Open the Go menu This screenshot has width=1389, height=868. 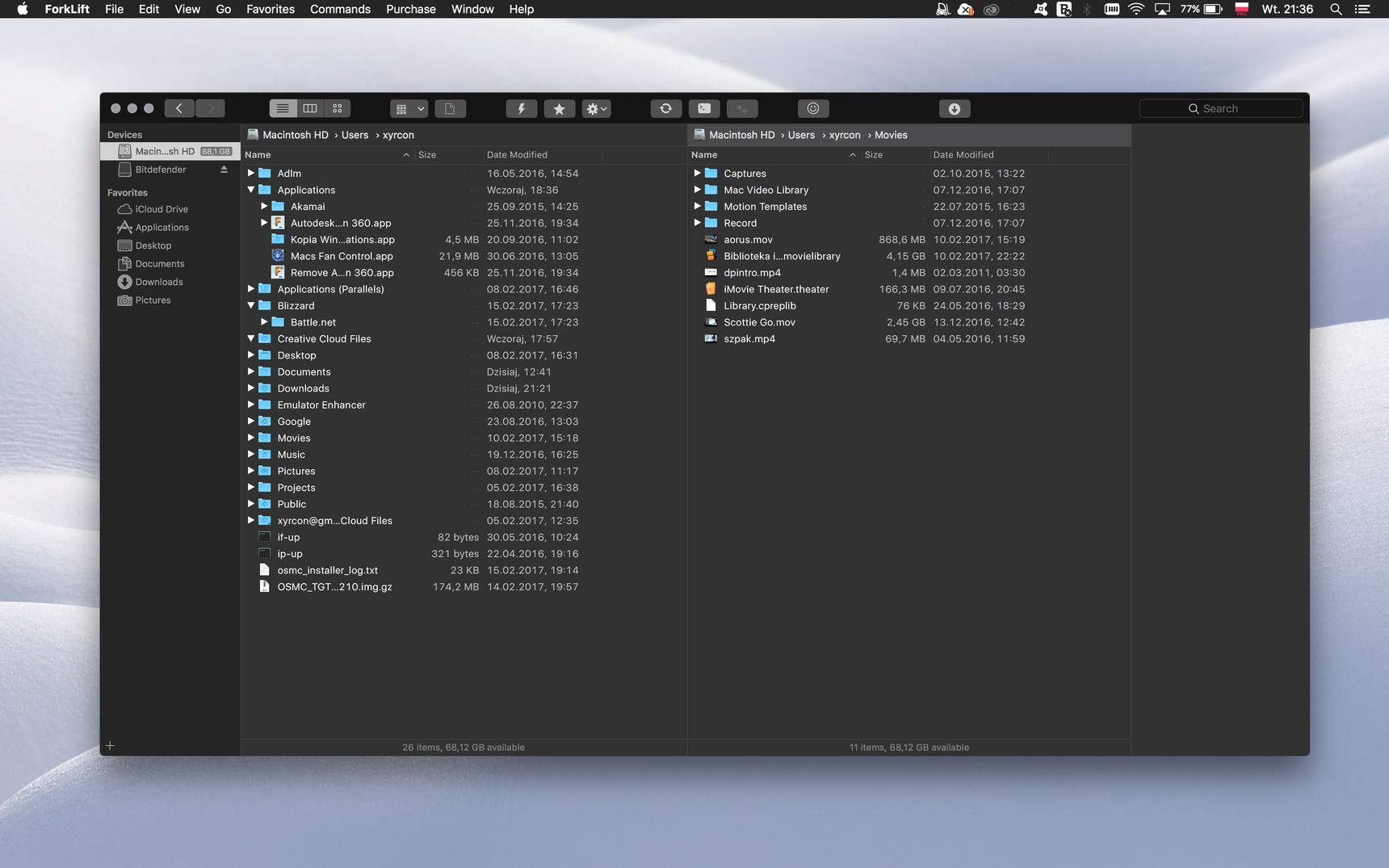224,9
